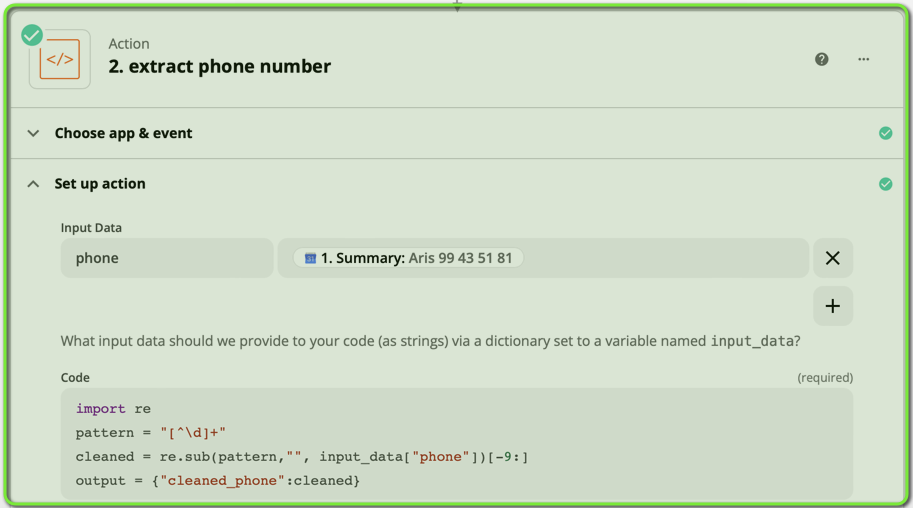Click the Code step app icon
The width and height of the screenshot is (913, 508).
coord(60,60)
